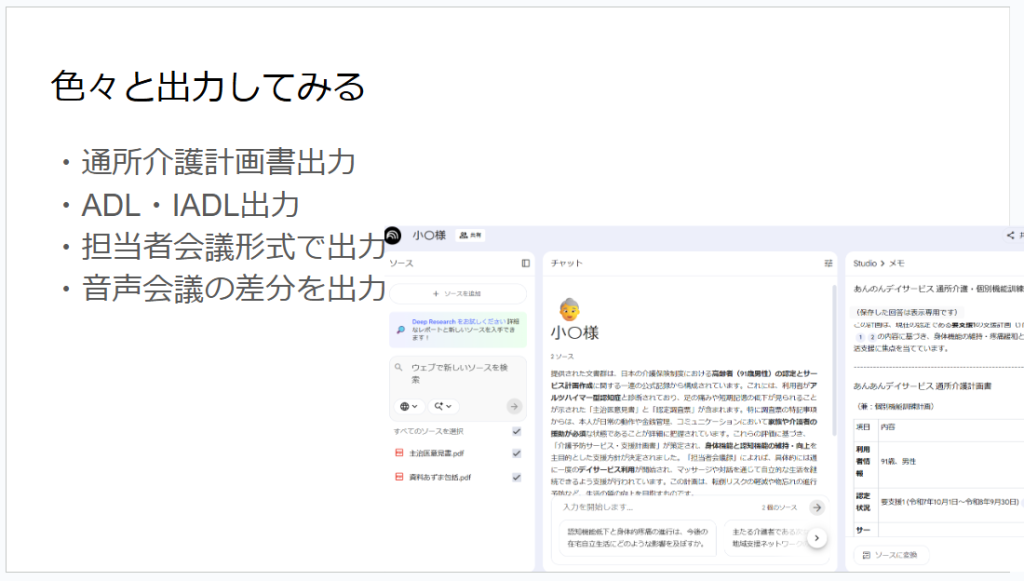Viewport: 1024px width, 581px height.
Task: Click the send arrow in chat input
Action: (x=817, y=508)
